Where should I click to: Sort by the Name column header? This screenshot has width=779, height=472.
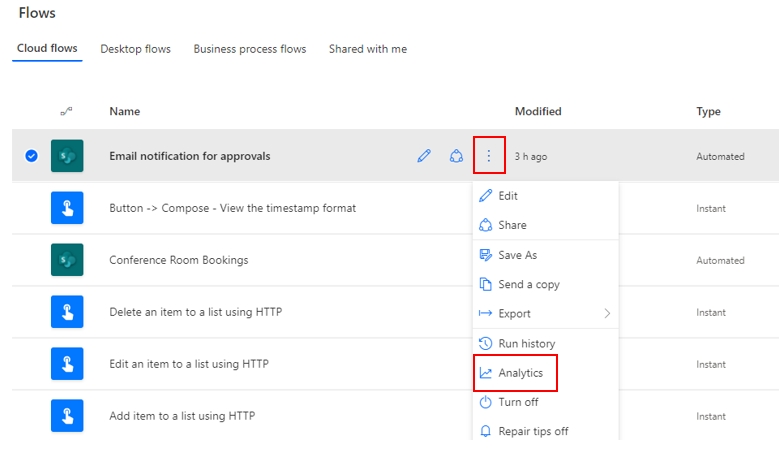[125, 111]
